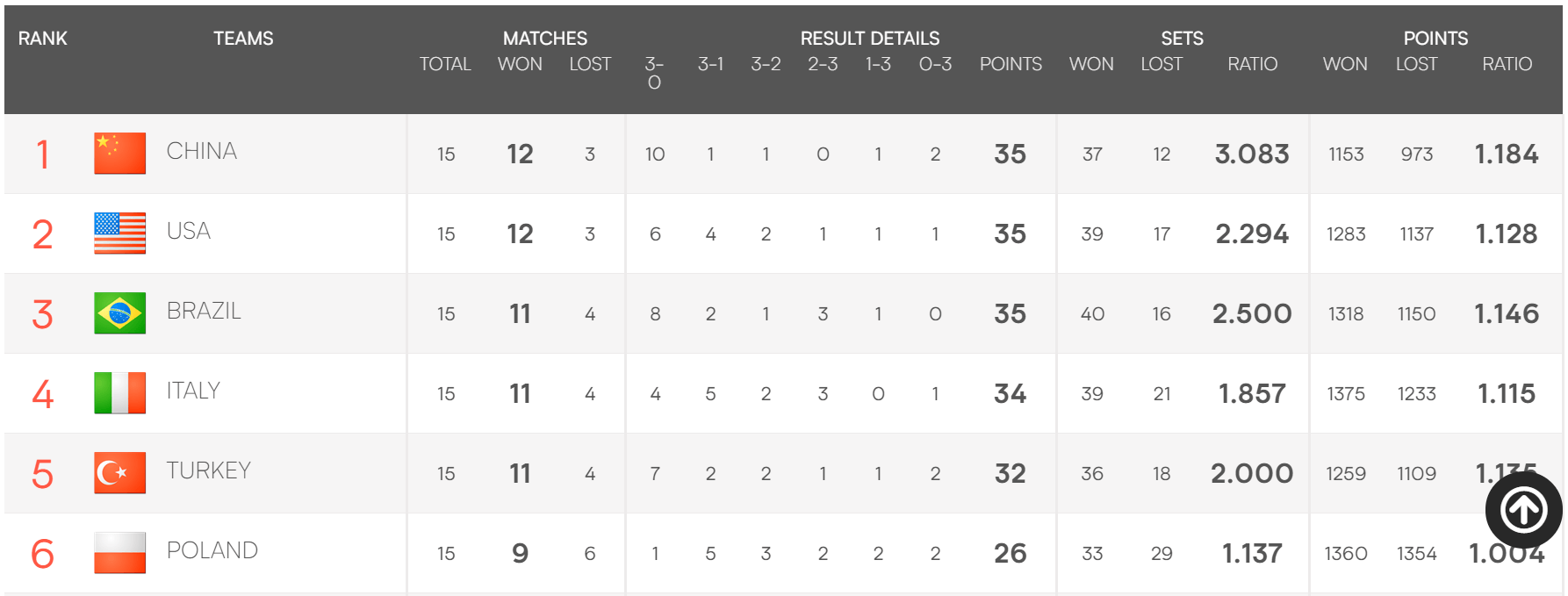1568x596 pixels.
Task: Click the RANK column header
Action: pyautogui.click(x=42, y=39)
